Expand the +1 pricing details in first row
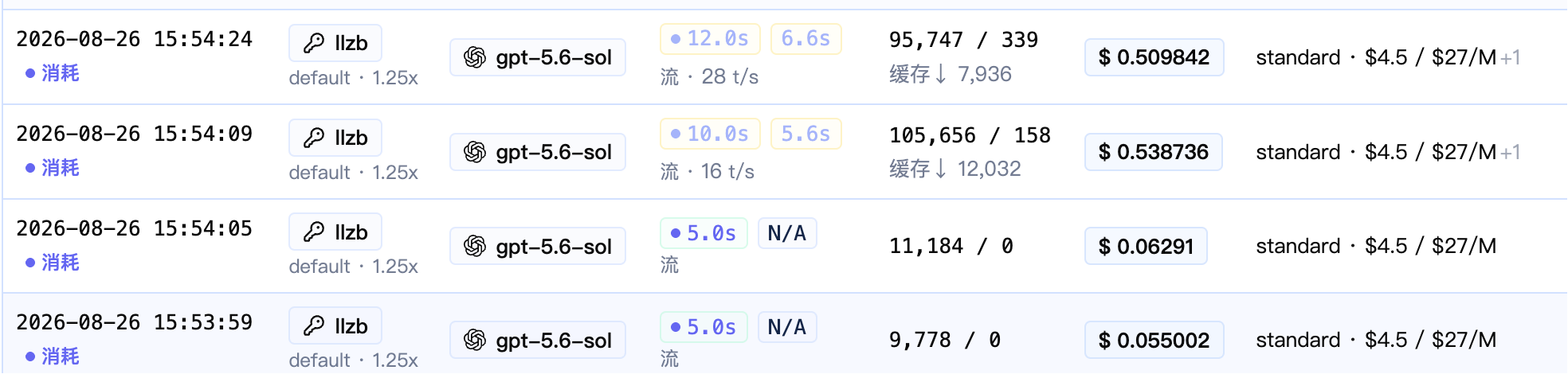 (1511, 58)
